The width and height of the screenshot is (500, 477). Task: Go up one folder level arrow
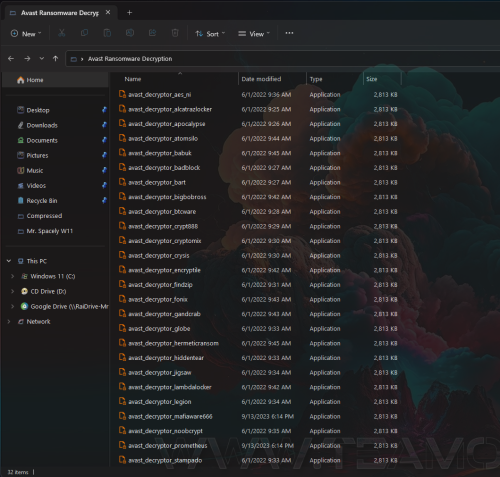[55, 59]
